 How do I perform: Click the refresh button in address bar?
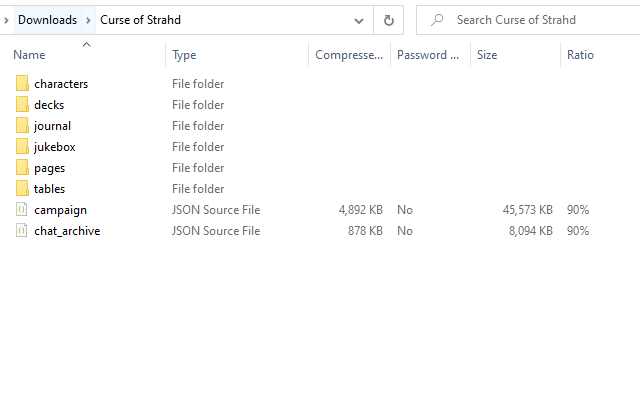[388, 20]
